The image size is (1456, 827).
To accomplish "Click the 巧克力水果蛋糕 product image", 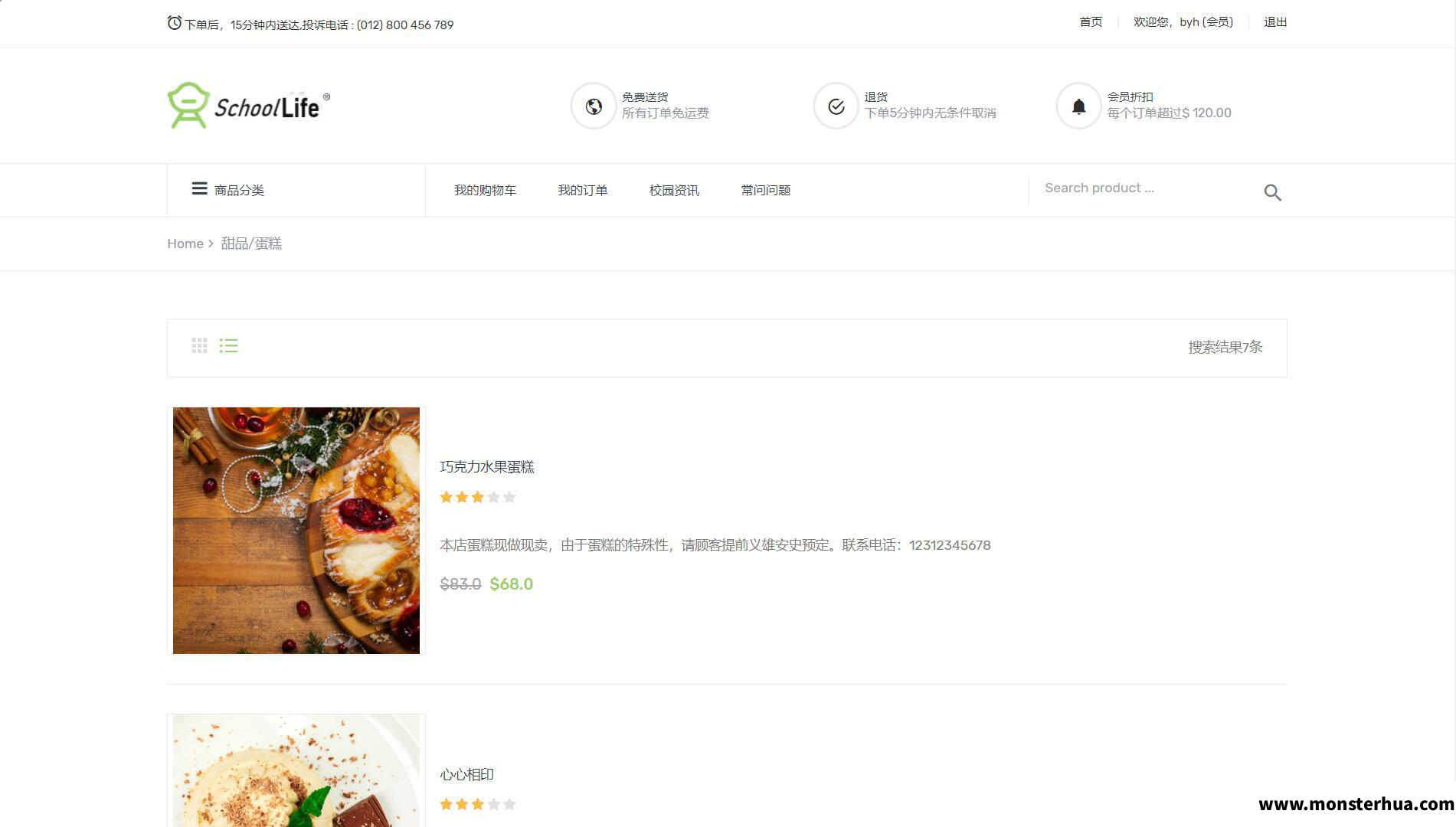I will coord(296,531).
